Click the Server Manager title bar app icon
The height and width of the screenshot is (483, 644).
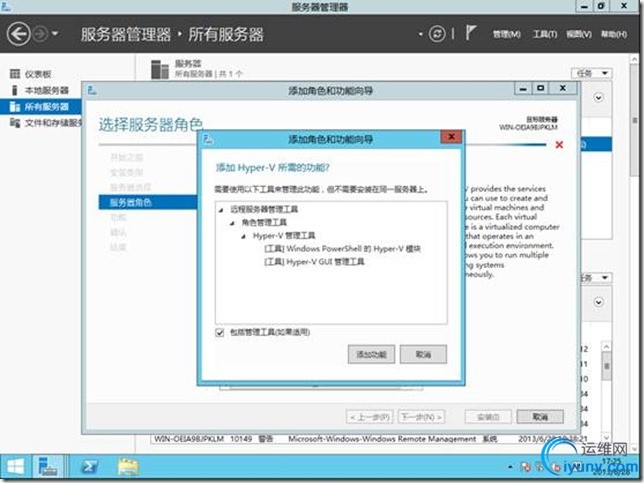click(6, 6)
